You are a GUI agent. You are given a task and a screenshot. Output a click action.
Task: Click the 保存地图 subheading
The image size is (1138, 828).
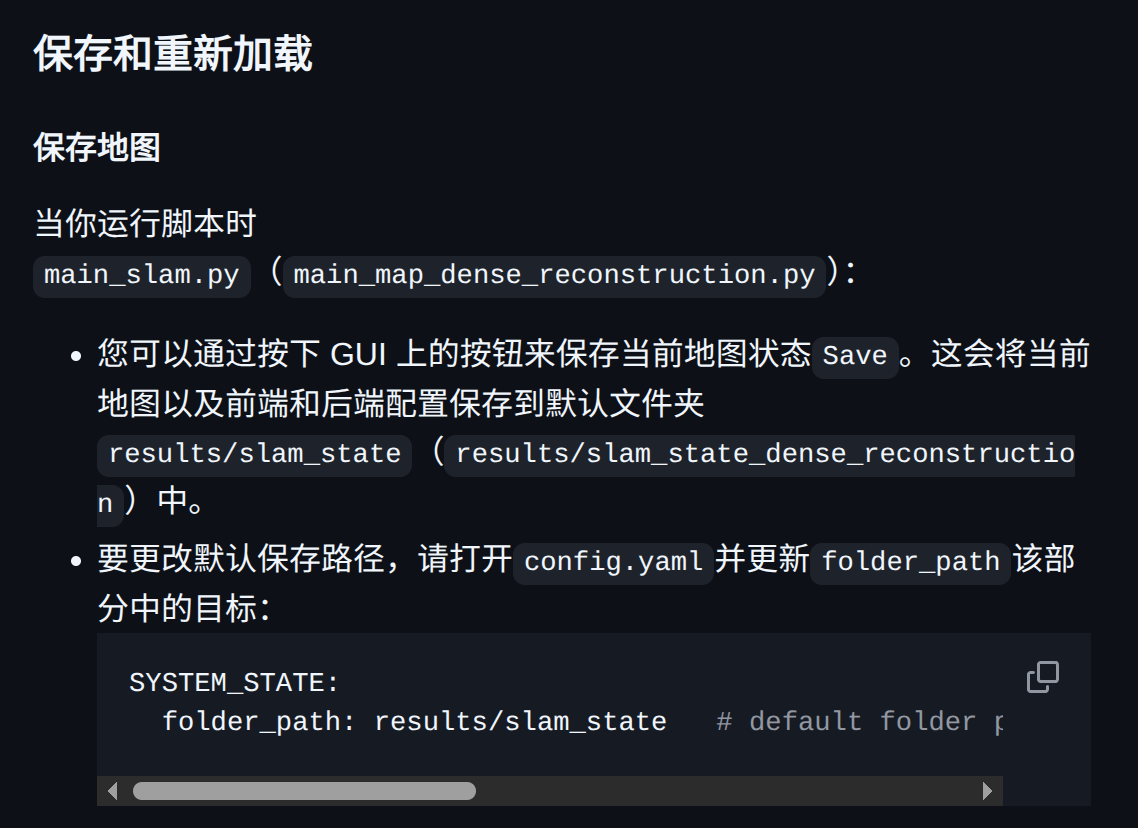97,147
